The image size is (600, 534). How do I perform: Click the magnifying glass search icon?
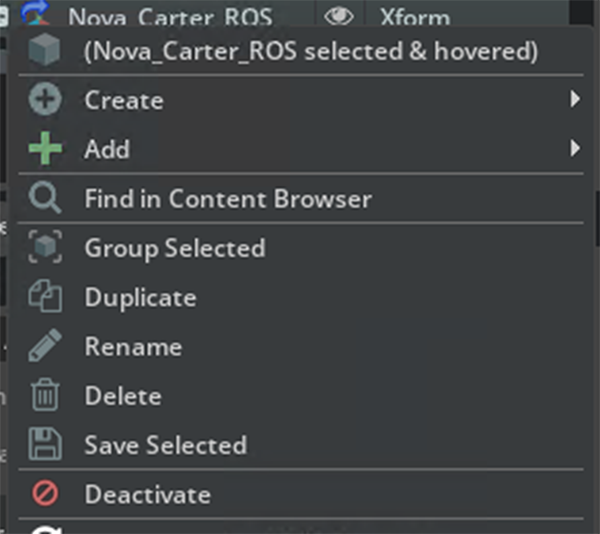point(45,199)
